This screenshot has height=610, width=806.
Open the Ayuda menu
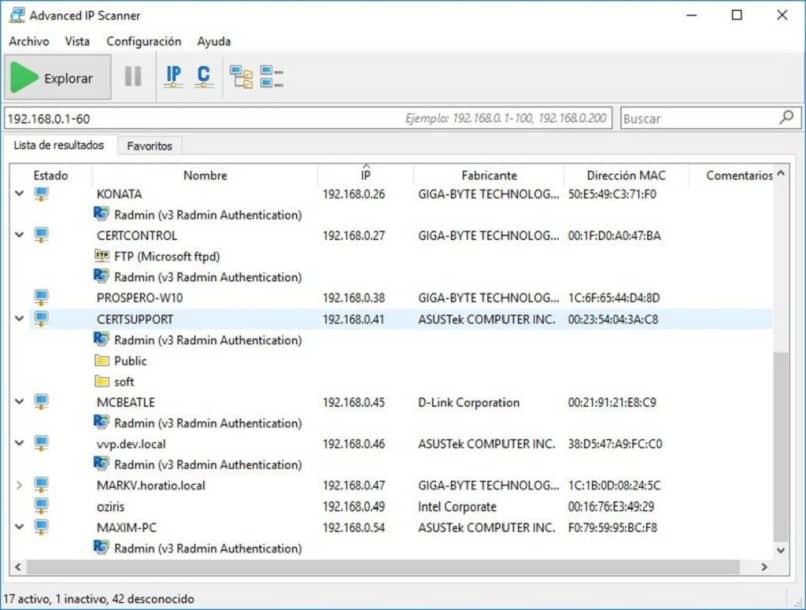(x=214, y=41)
